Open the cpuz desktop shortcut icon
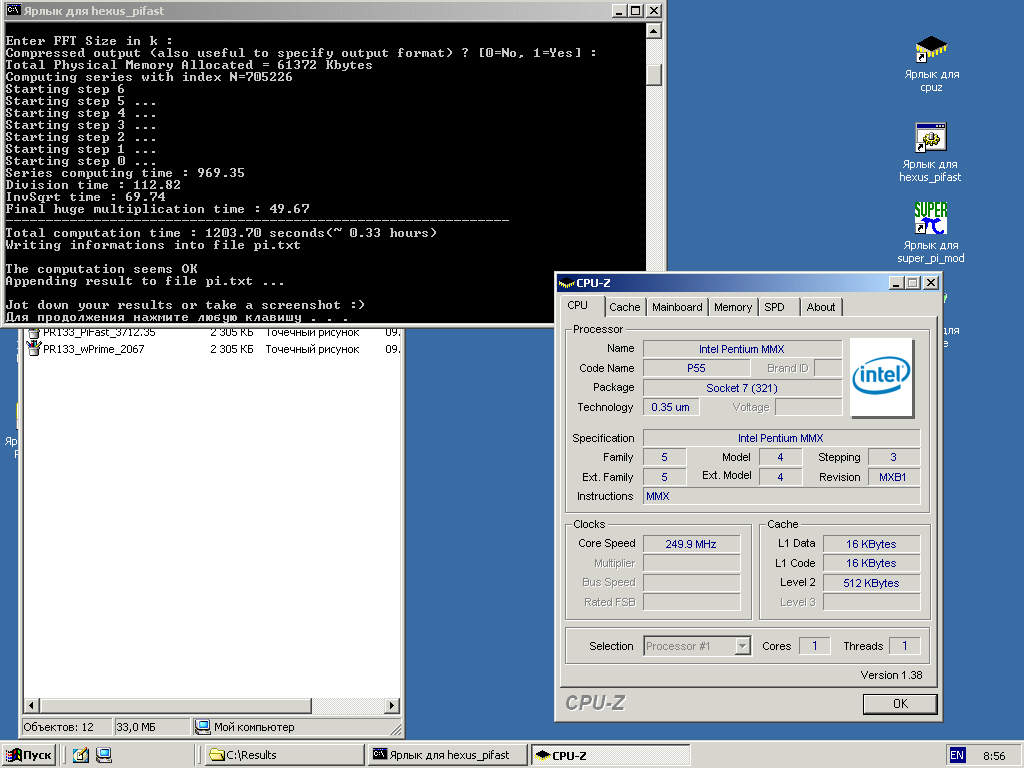 [931, 49]
